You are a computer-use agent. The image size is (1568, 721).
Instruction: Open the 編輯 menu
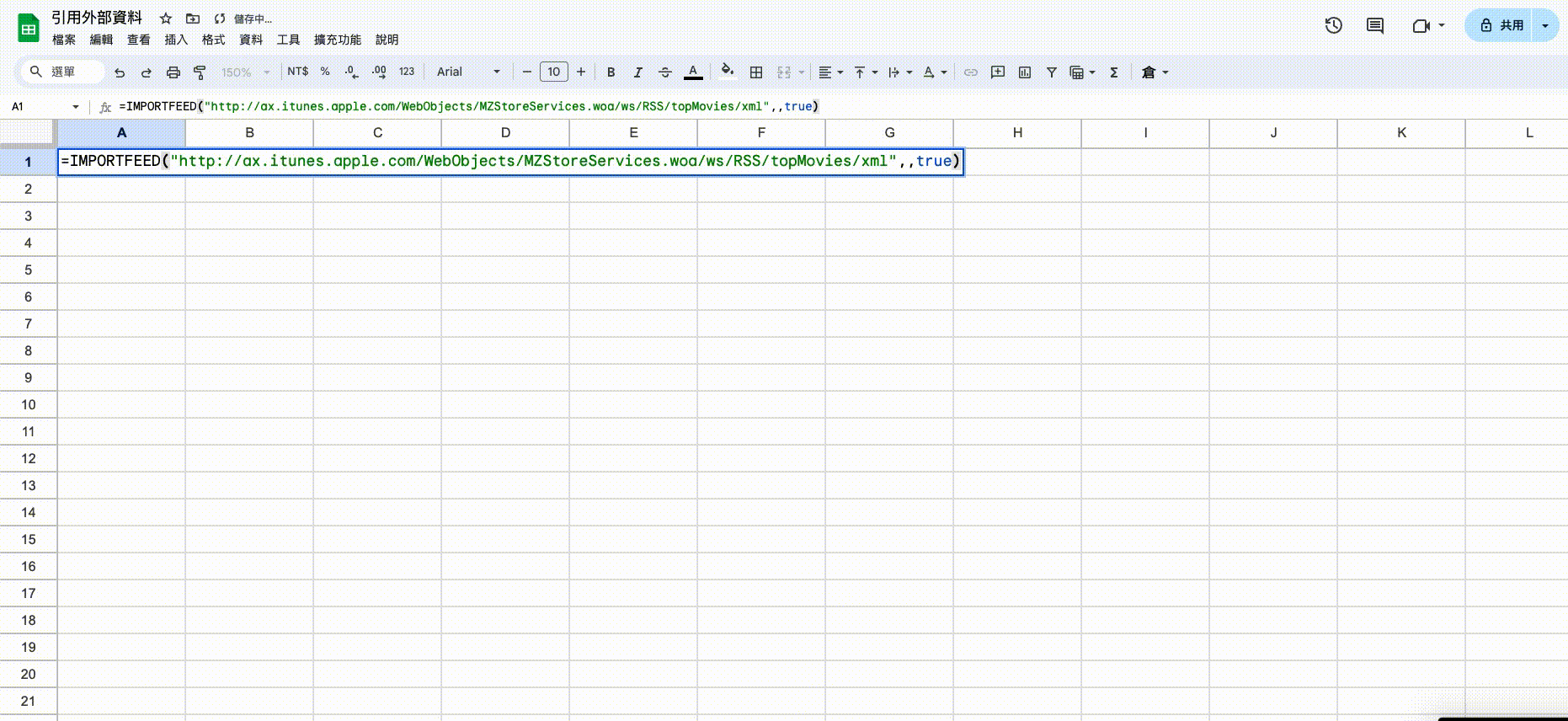click(x=101, y=40)
